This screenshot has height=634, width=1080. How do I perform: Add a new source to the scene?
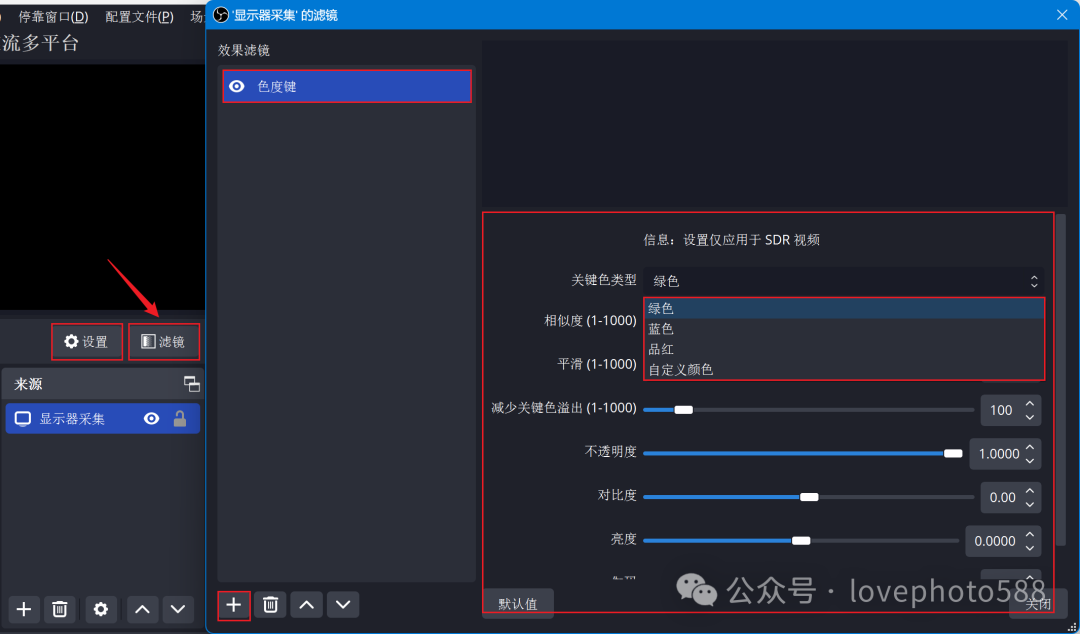(x=23, y=609)
